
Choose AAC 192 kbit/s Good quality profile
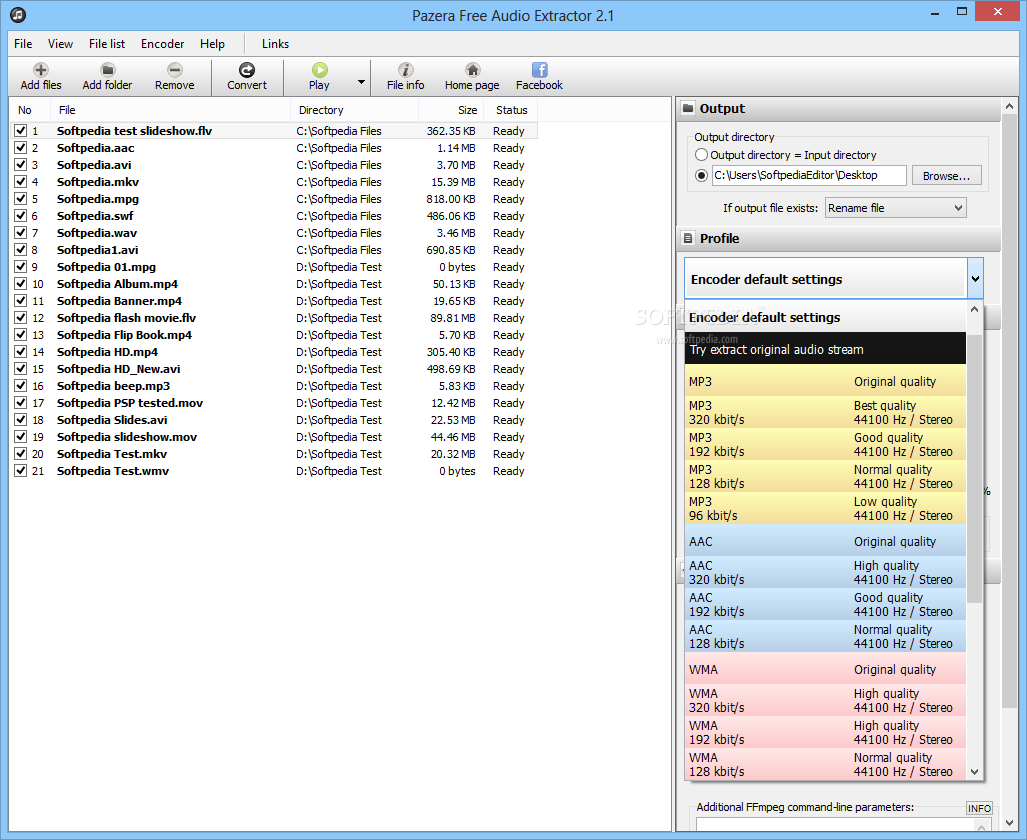[x=825, y=605]
